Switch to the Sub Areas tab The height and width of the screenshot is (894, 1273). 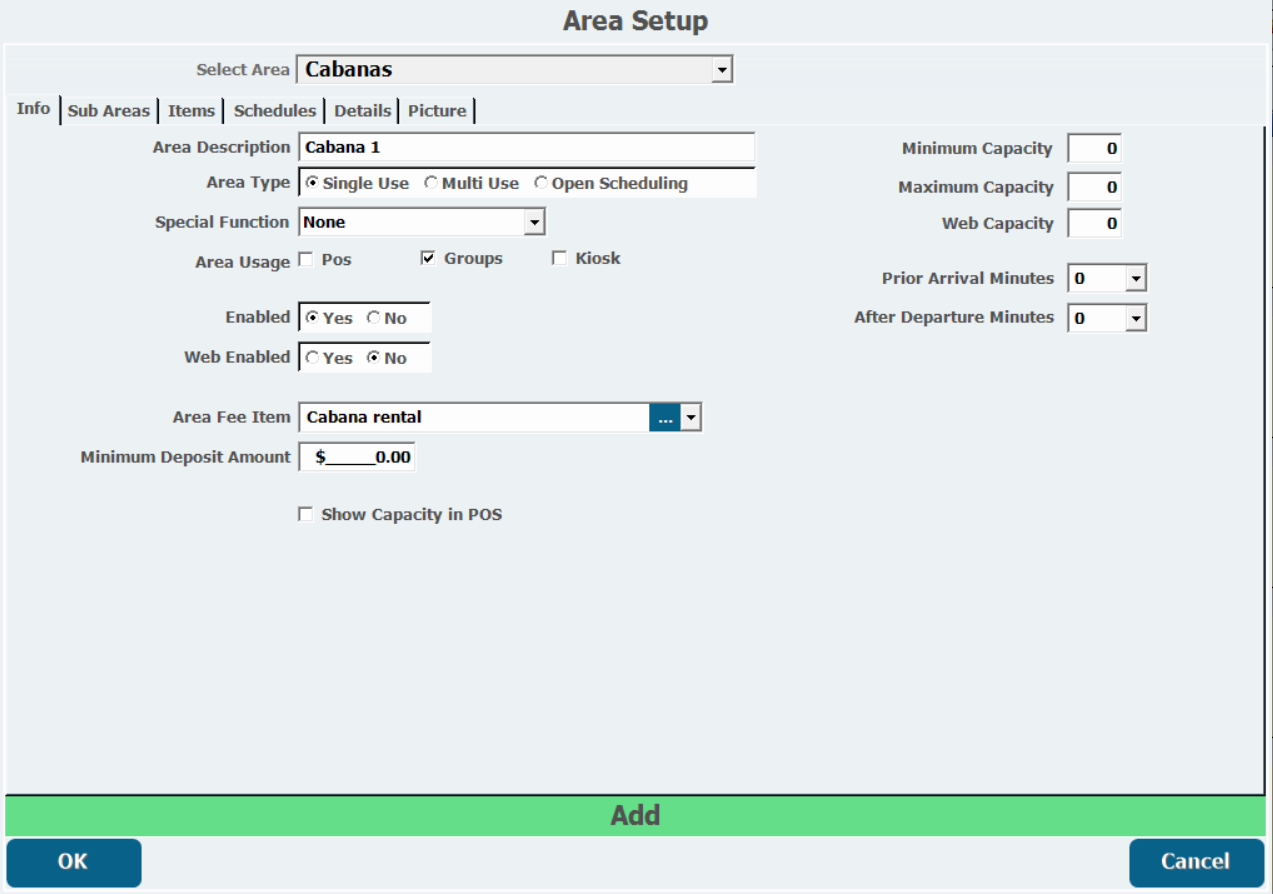tap(108, 111)
